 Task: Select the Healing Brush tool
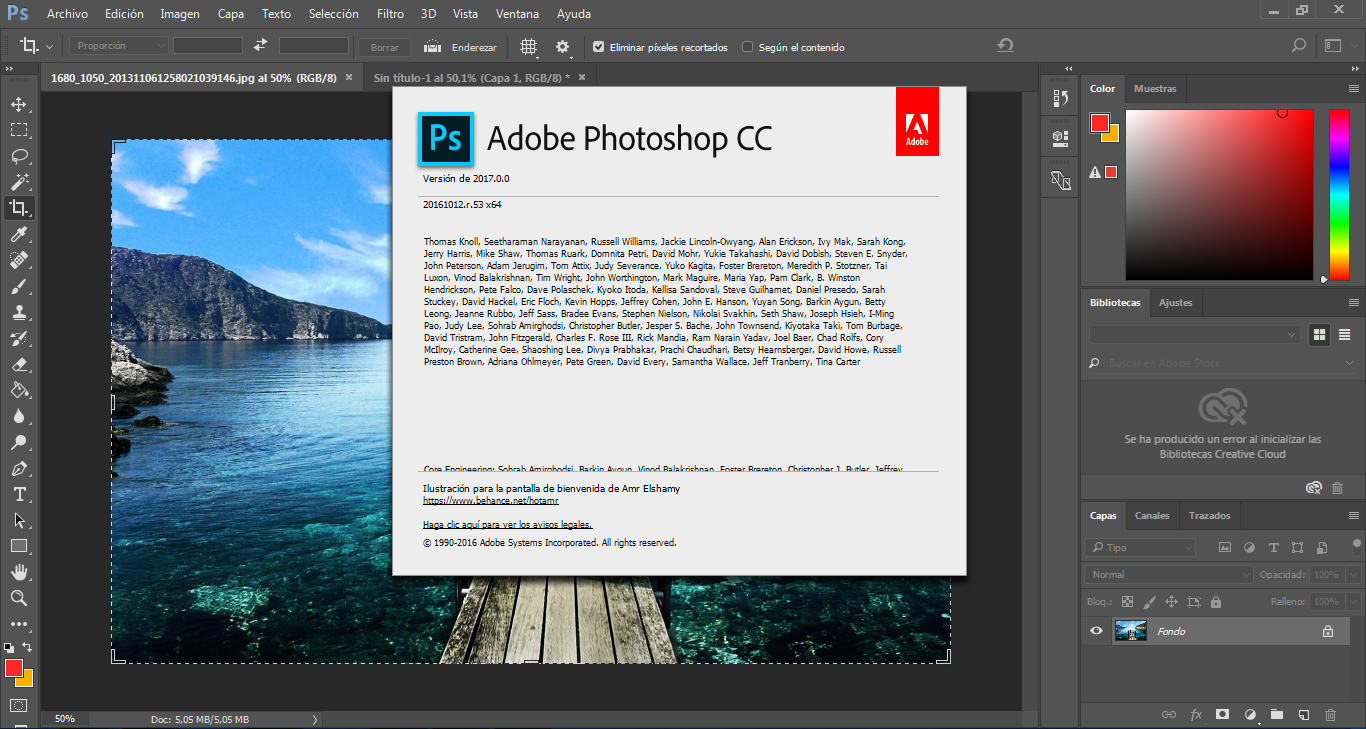click(x=18, y=260)
